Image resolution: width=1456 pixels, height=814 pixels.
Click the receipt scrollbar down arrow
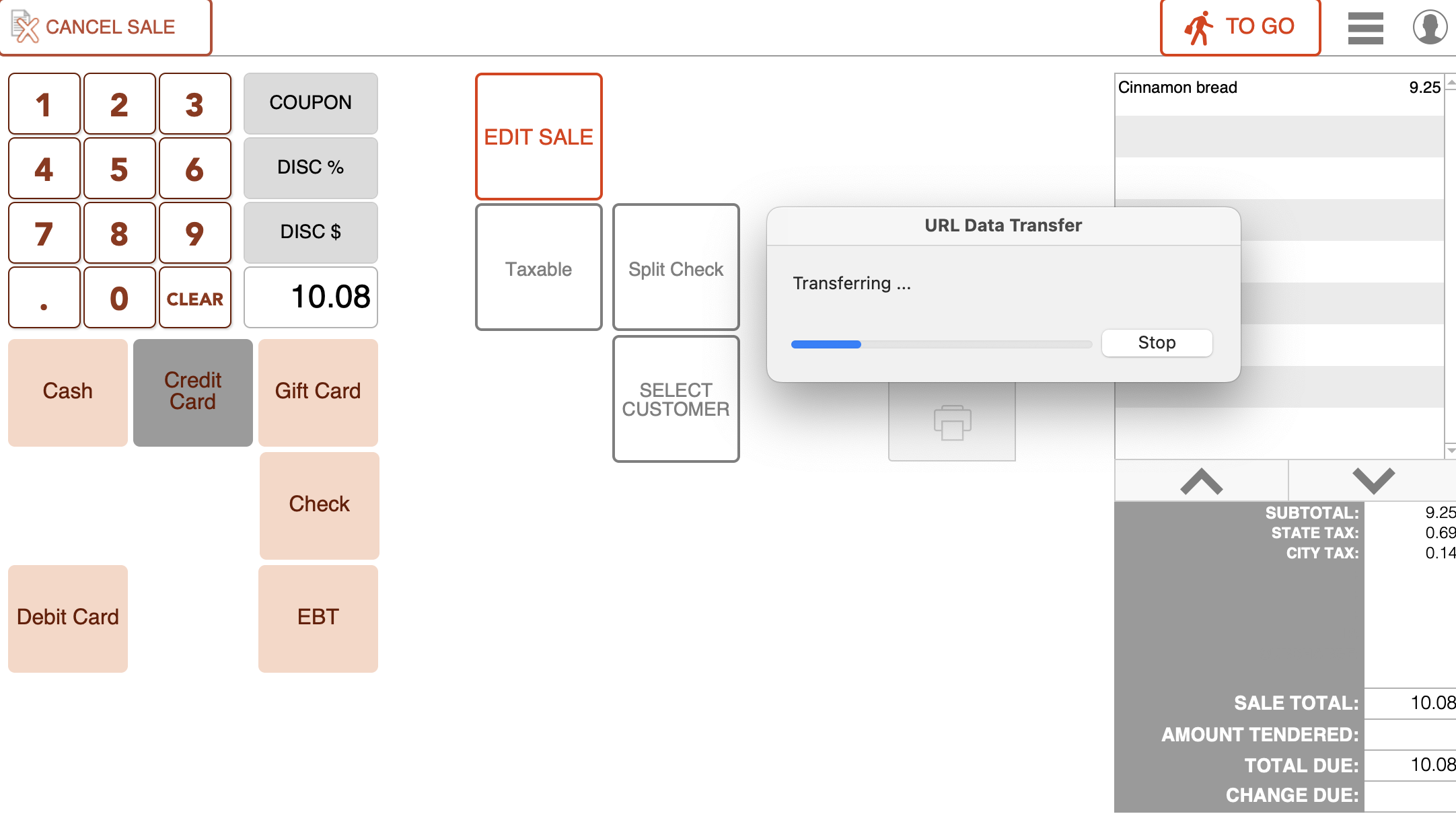1451,449
